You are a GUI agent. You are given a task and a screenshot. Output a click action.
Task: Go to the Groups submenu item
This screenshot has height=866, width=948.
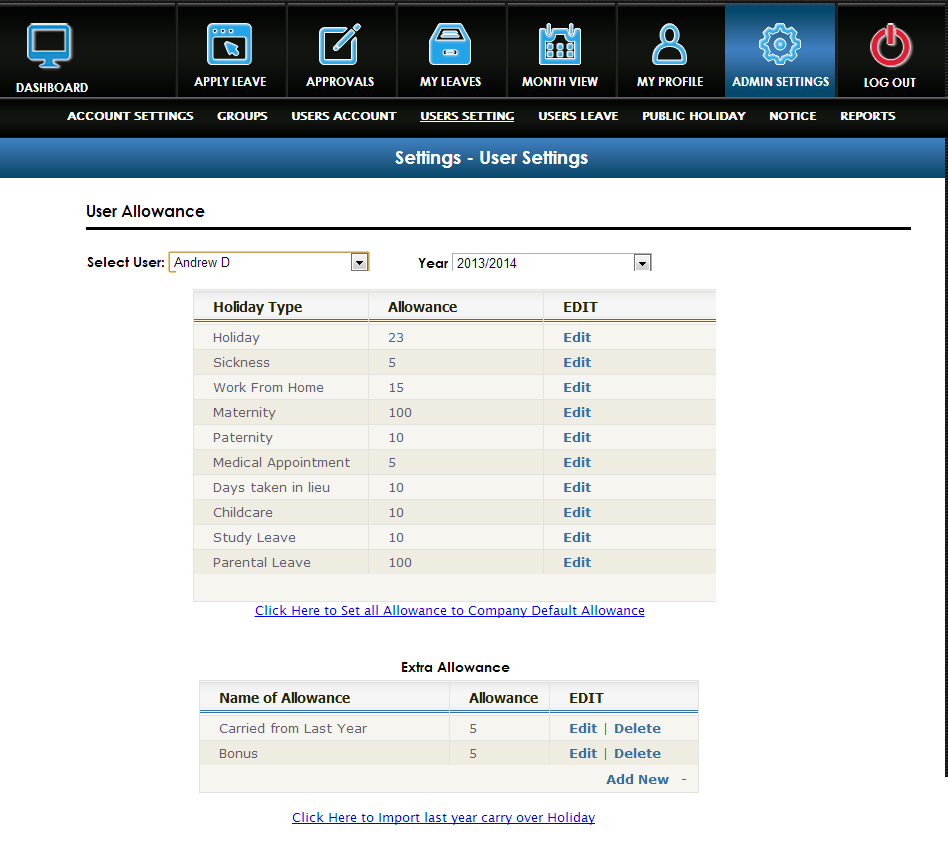242,116
